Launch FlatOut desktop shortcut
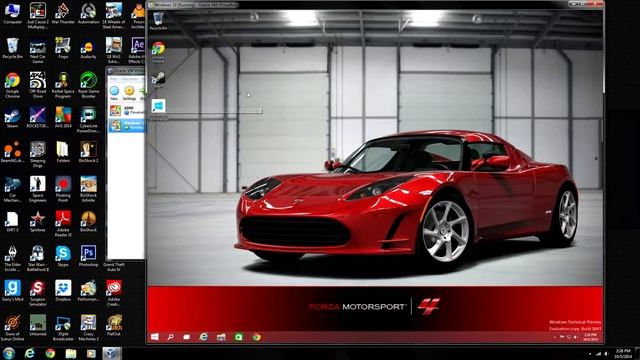Viewport: 640px width, 360px height. (113, 325)
